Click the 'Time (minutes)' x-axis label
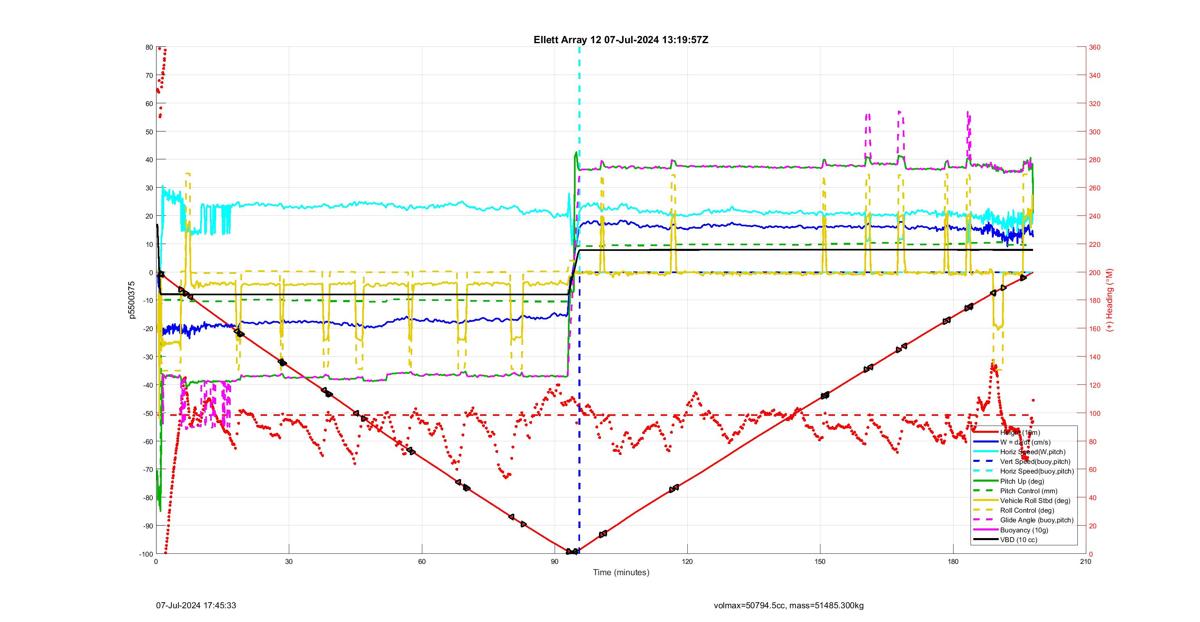 click(x=621, y=573)
